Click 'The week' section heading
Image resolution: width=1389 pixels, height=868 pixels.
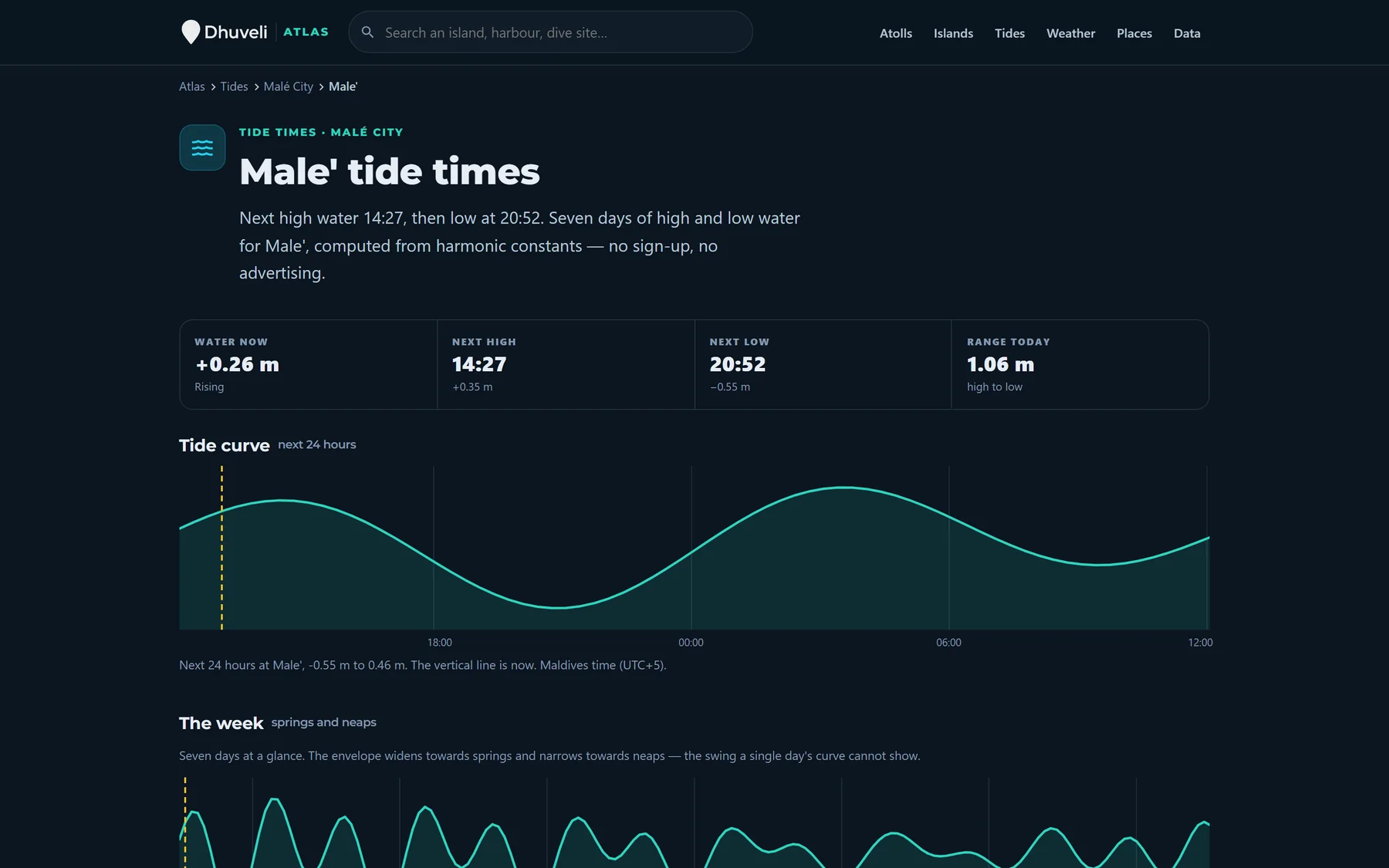pyautogui.click(x=221, y=723)
